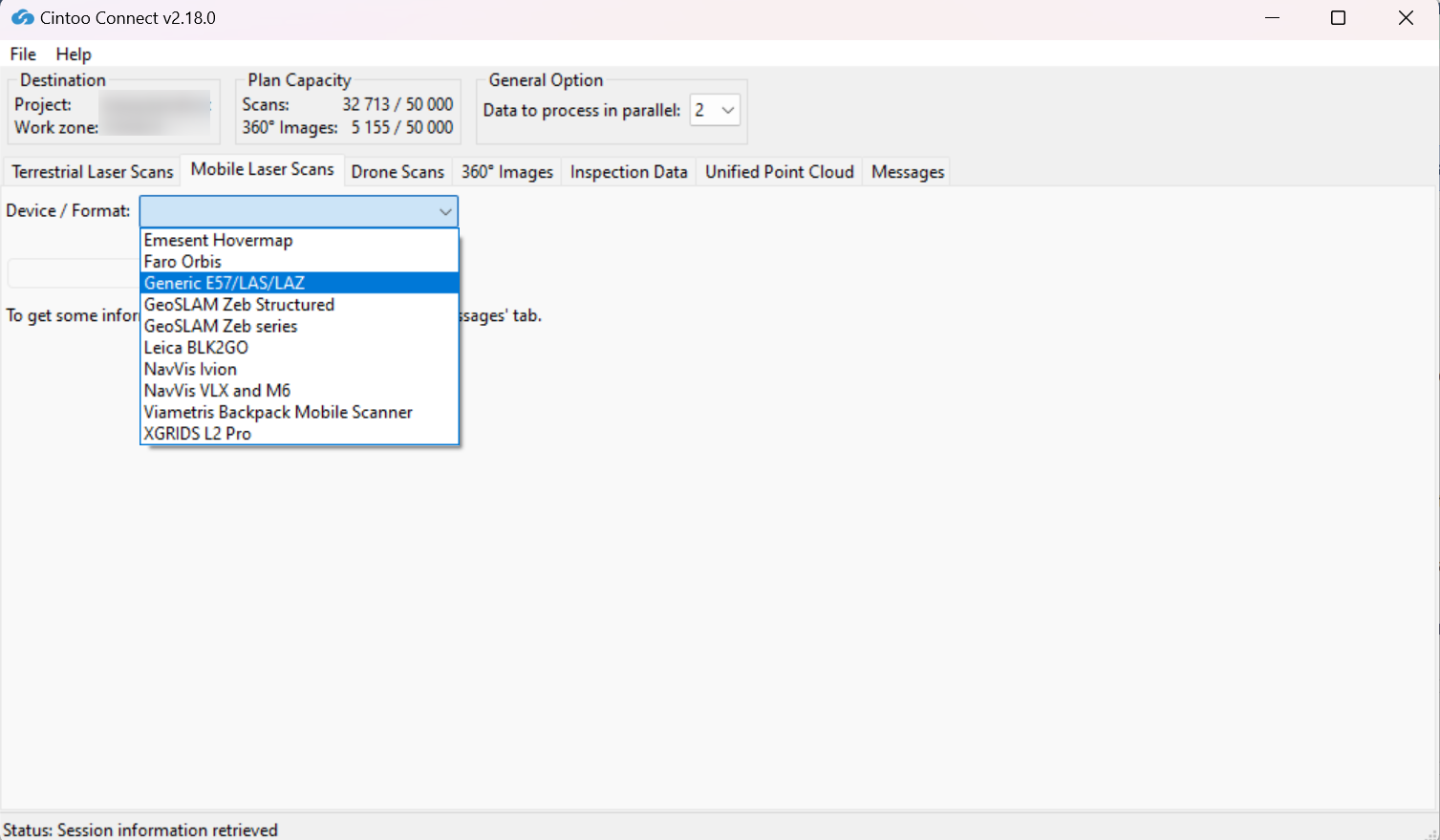
Task: Open the File menu
Action: point(23,54)
